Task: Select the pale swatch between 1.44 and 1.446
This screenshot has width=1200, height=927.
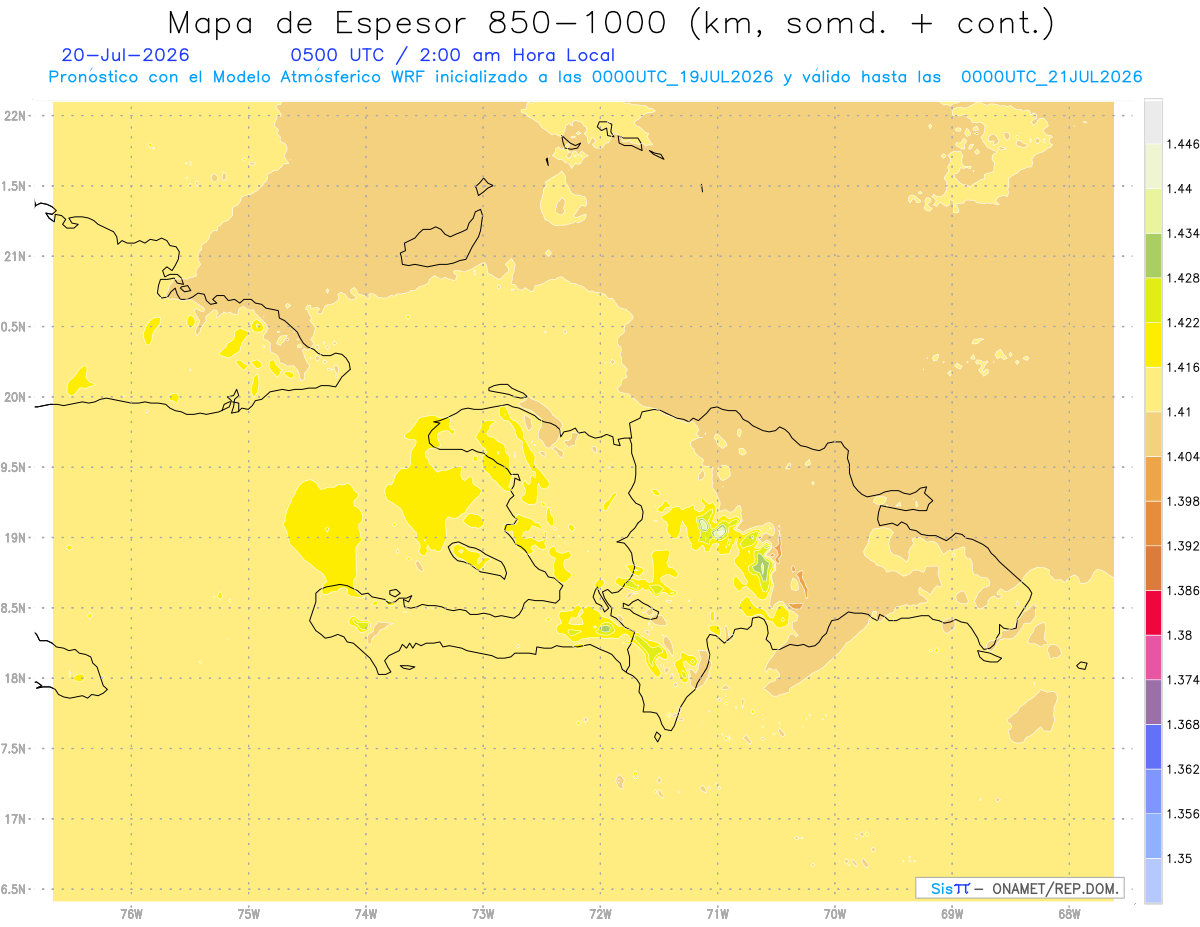Action: coord(1153,166)
